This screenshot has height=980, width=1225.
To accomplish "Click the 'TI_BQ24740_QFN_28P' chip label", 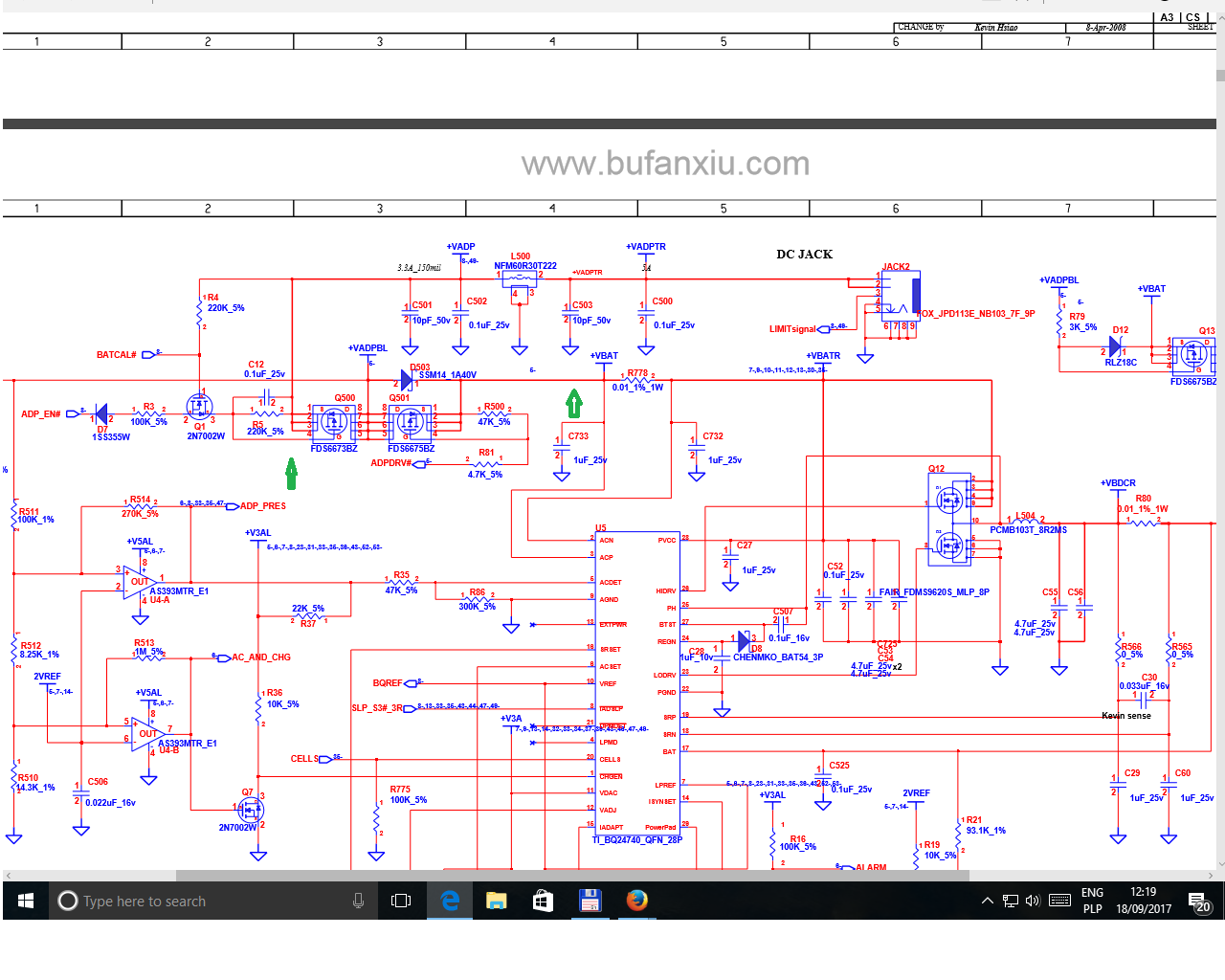I will pyautogui.click(x=636, y=840).
